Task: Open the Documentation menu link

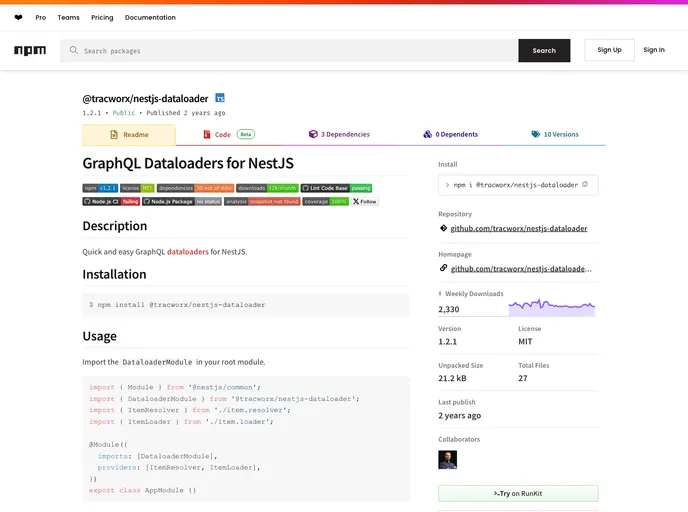Action: coord(150,18)
